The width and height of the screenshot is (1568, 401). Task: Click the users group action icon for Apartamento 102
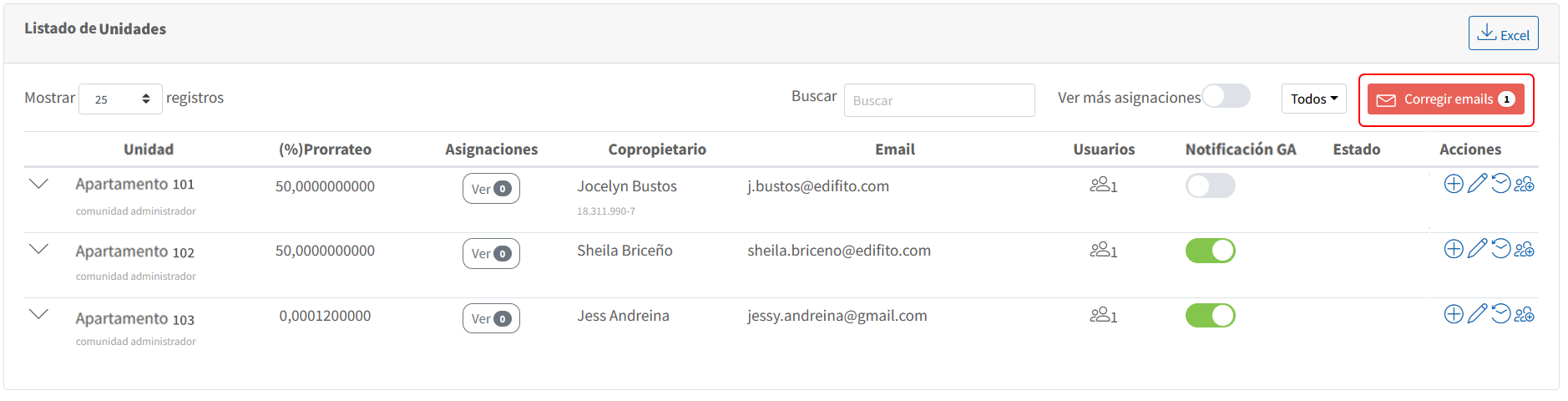tap(1524, 249)
